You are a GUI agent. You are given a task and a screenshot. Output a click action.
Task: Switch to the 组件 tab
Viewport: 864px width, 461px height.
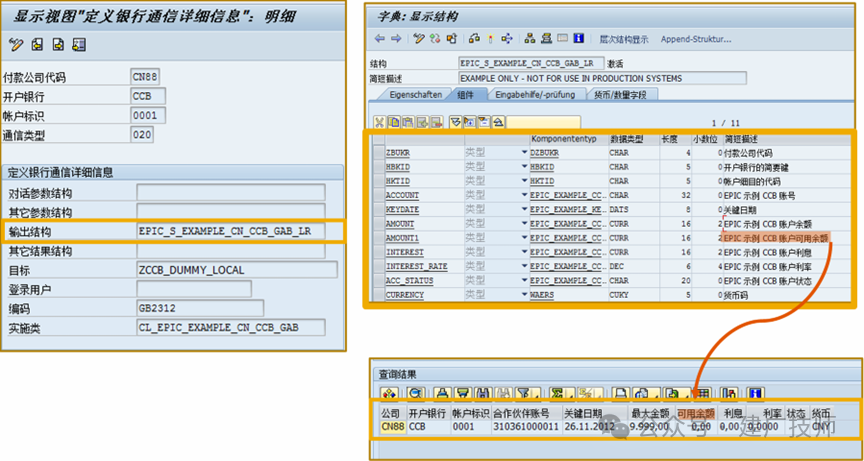pyautogui.click(x=467, y=95)
